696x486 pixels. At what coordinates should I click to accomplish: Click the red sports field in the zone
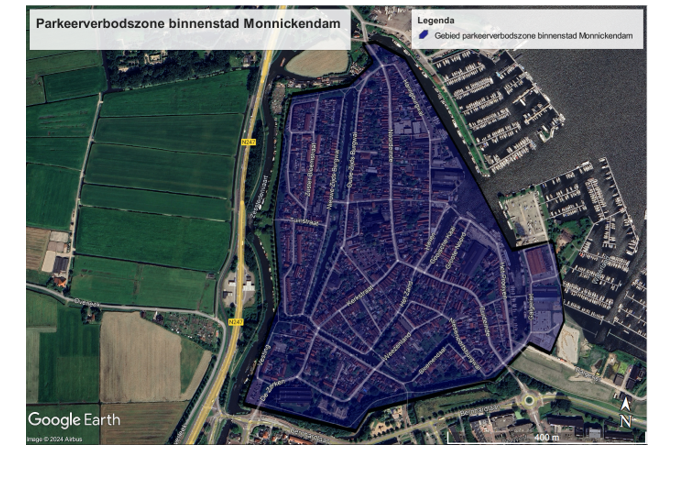[538, 264]
